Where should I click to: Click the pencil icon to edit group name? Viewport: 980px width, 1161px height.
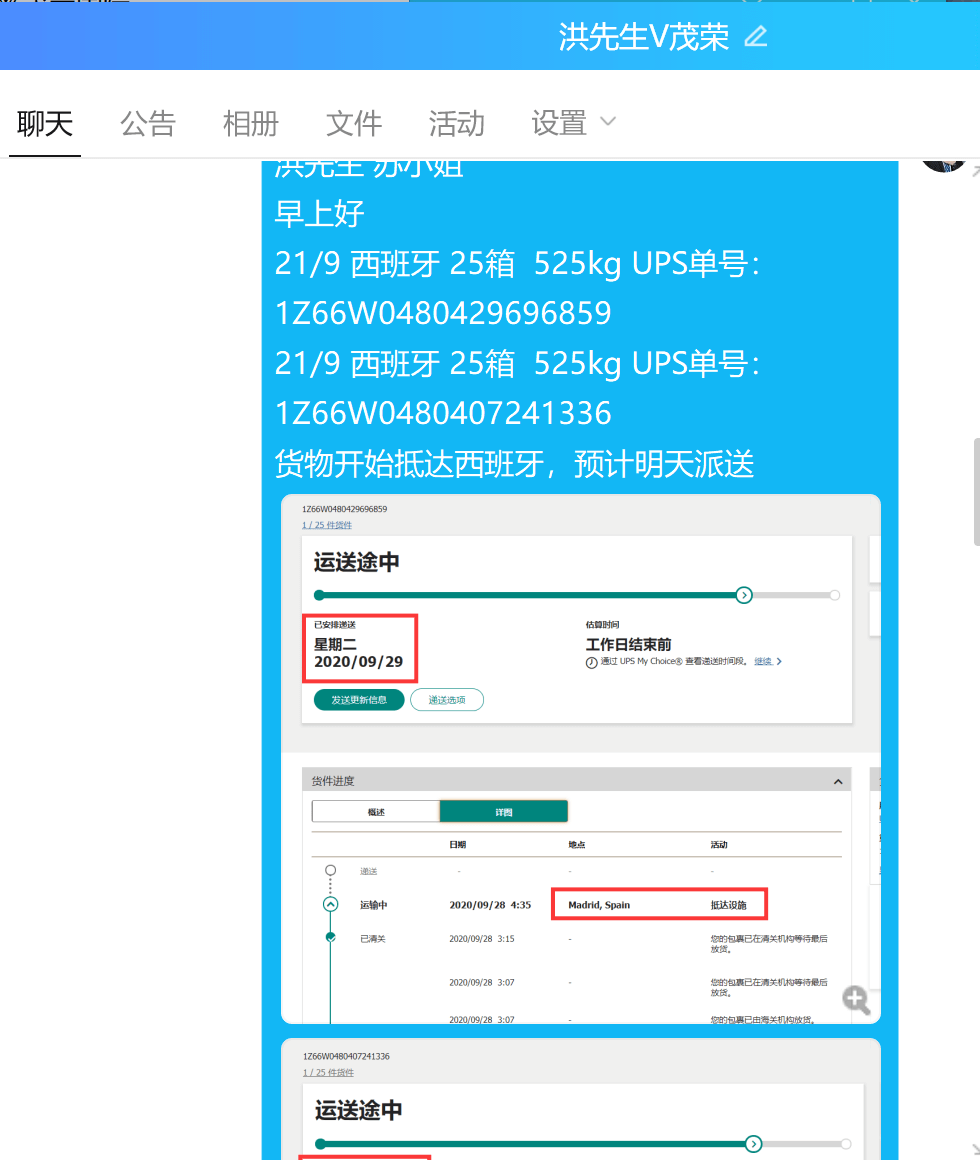pyautogui.click(x=756, y=36)
